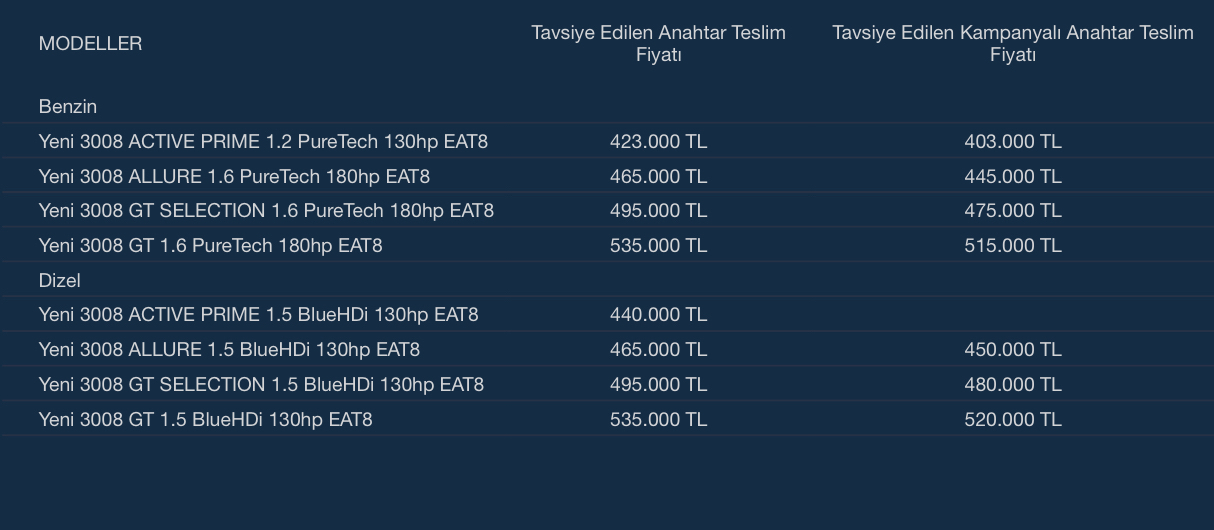
Task: Select the 403.000 TL campaign price
Action: 1012,141
